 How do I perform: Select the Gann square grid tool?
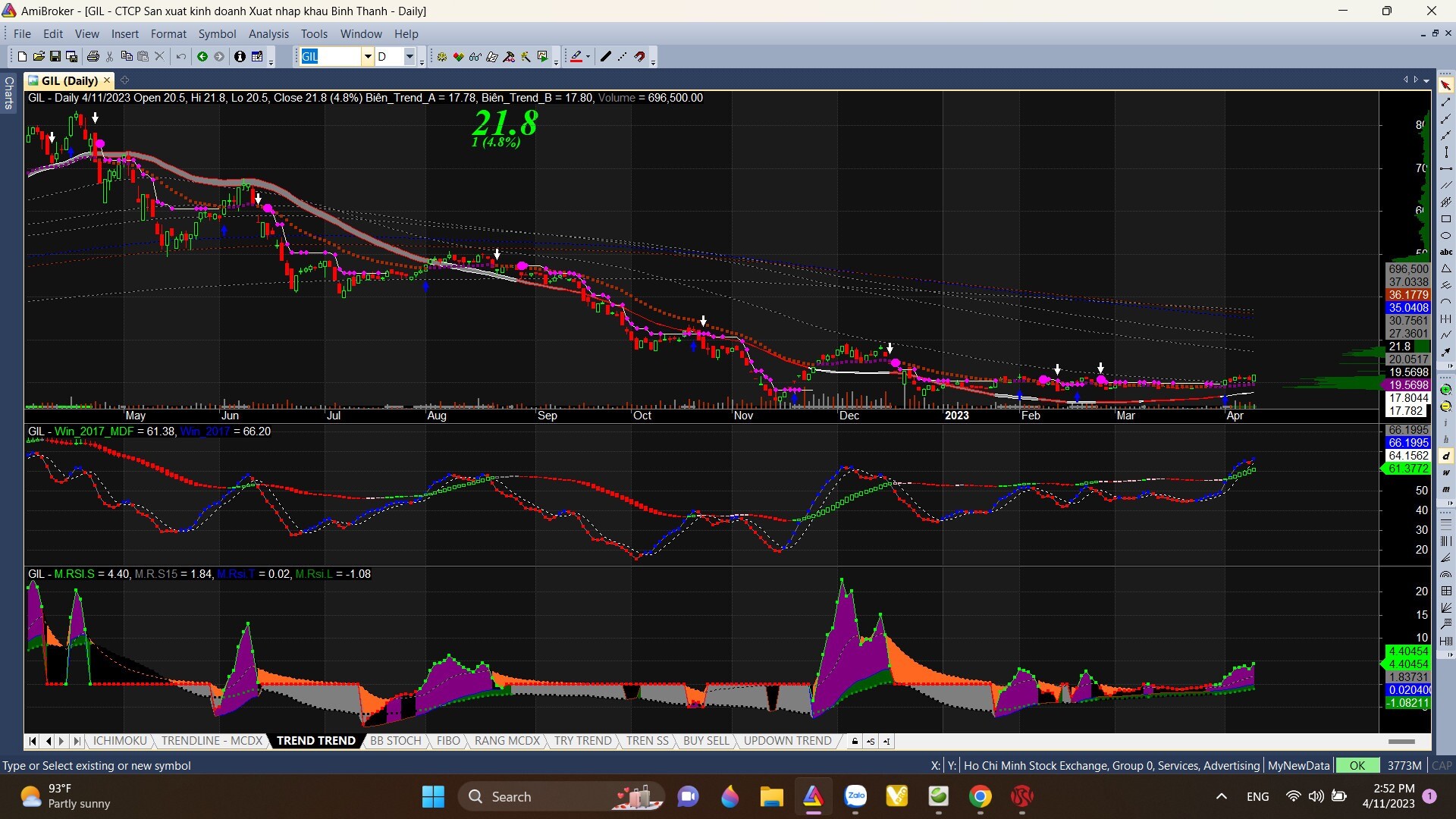pyautogui.click(x=1446, y=591)
